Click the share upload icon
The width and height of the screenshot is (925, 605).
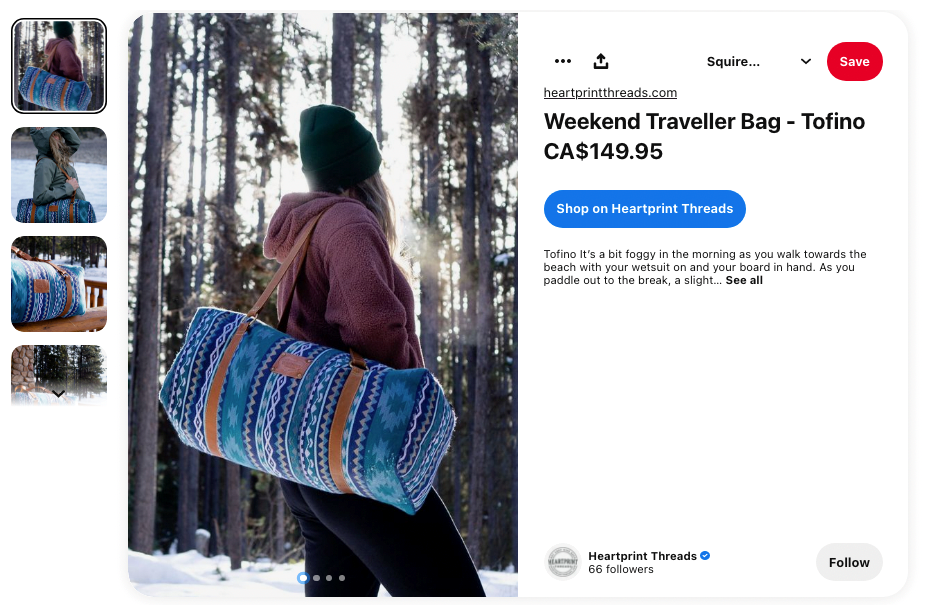pos(601,61)
